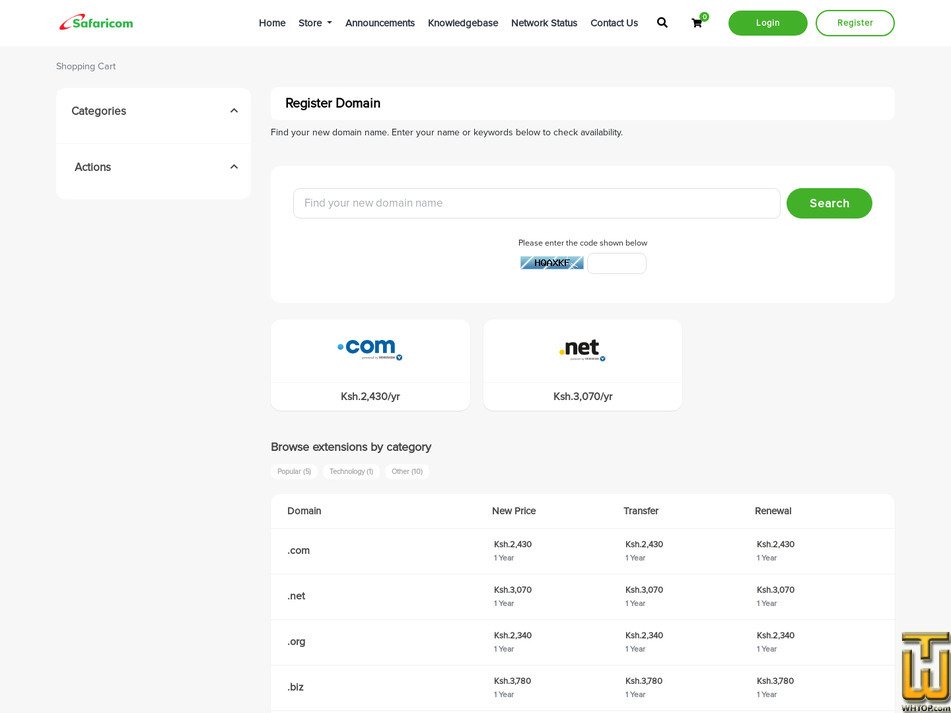Open the search magnifier icon

point(662,22)
